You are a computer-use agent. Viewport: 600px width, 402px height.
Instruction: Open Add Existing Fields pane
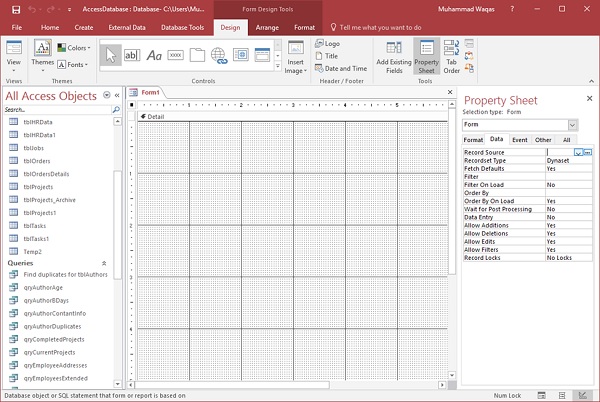pos(395,57)
